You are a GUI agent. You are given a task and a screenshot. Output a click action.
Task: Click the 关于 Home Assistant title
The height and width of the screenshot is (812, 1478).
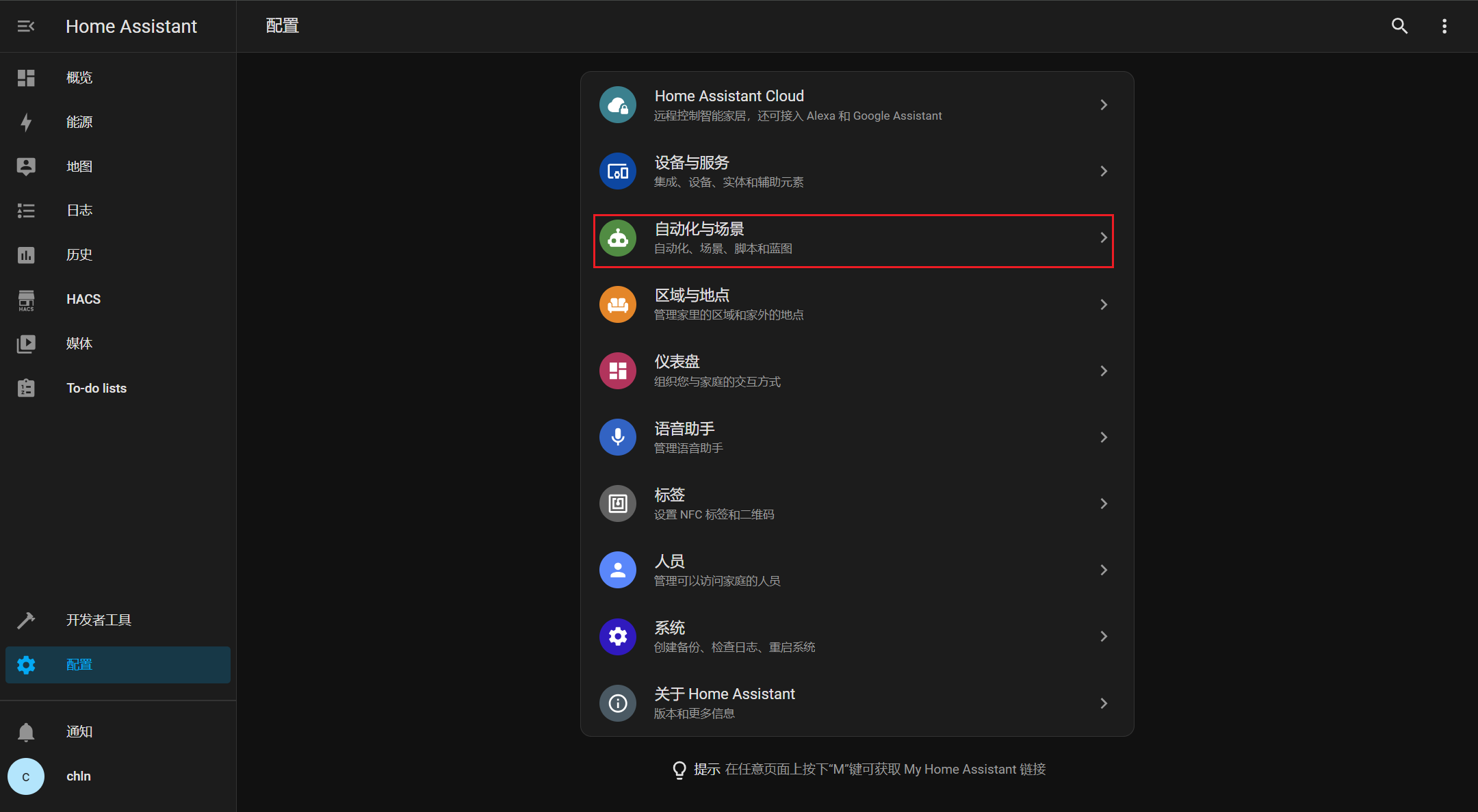click(725, 694)
